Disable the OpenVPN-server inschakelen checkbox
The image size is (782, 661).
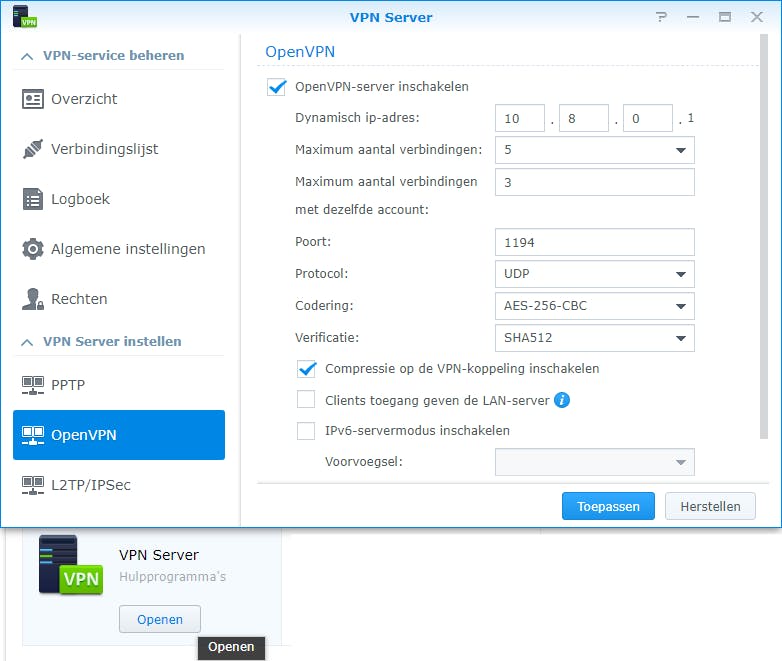click(x=276, y=87)
